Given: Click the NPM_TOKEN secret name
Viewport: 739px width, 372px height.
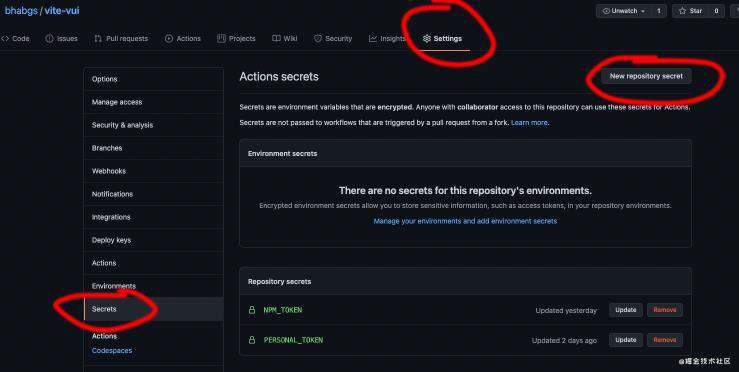Looking at the screenshot, I should pos(283,310).
